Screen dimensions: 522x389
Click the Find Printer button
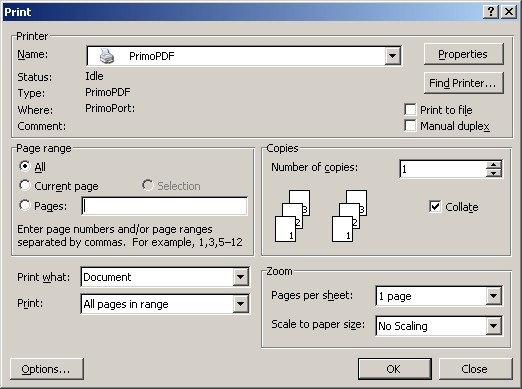click(x=463, y=83)
